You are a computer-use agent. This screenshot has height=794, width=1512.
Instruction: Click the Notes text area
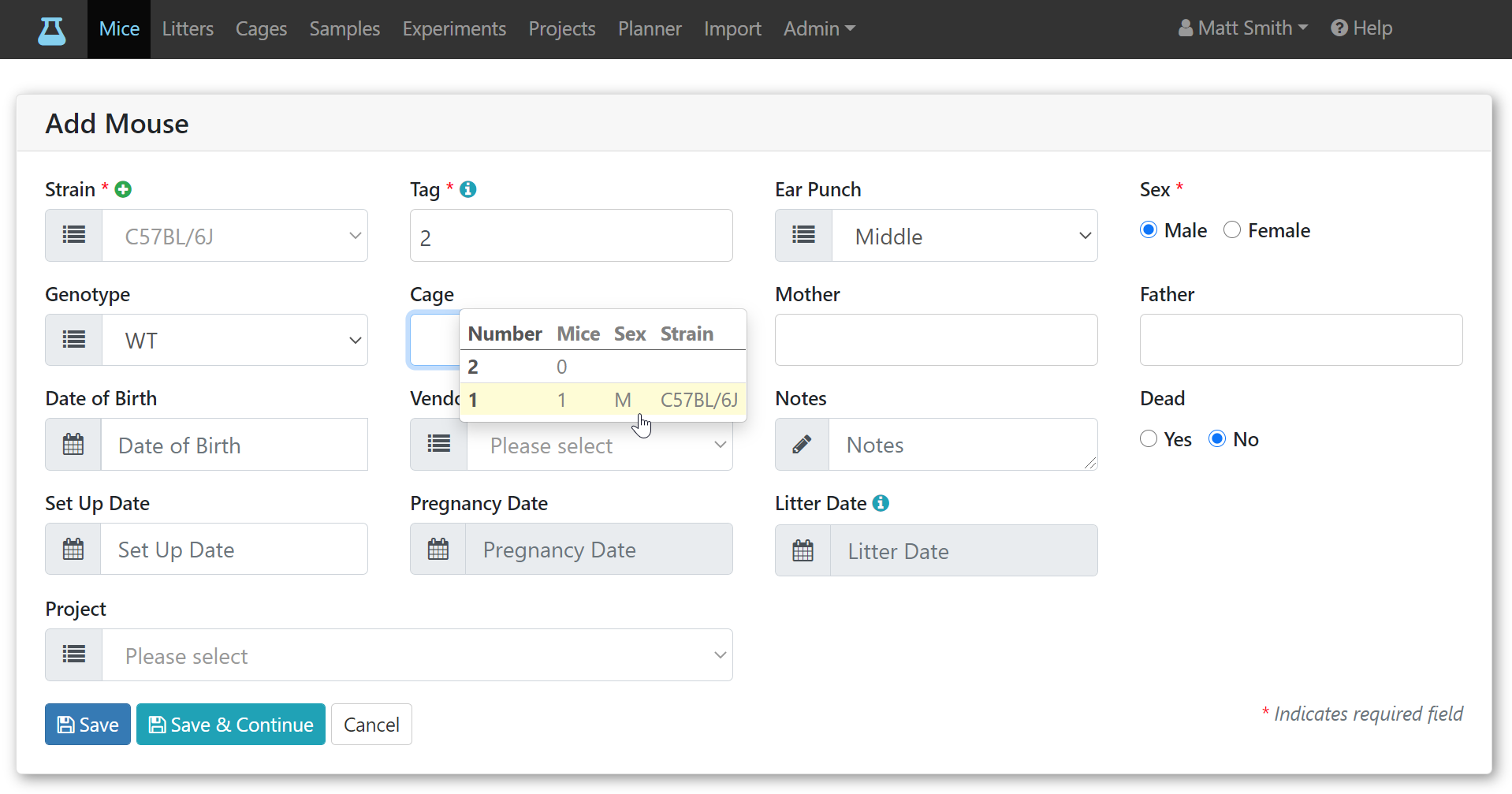963,445
